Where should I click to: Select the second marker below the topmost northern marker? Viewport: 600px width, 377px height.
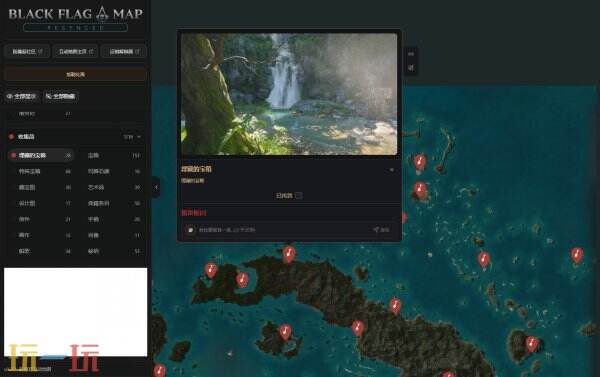point(420,189)
